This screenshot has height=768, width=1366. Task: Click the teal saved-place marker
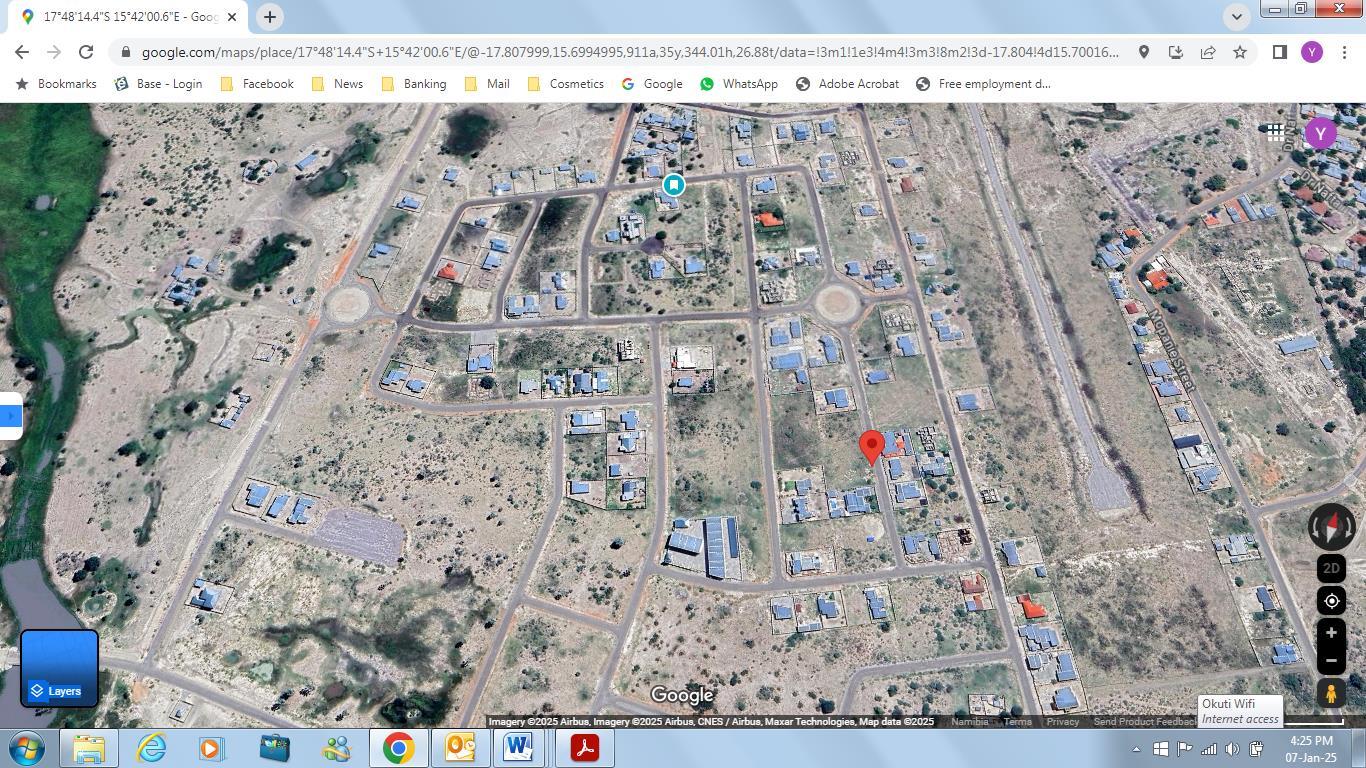tap(674, 185)
